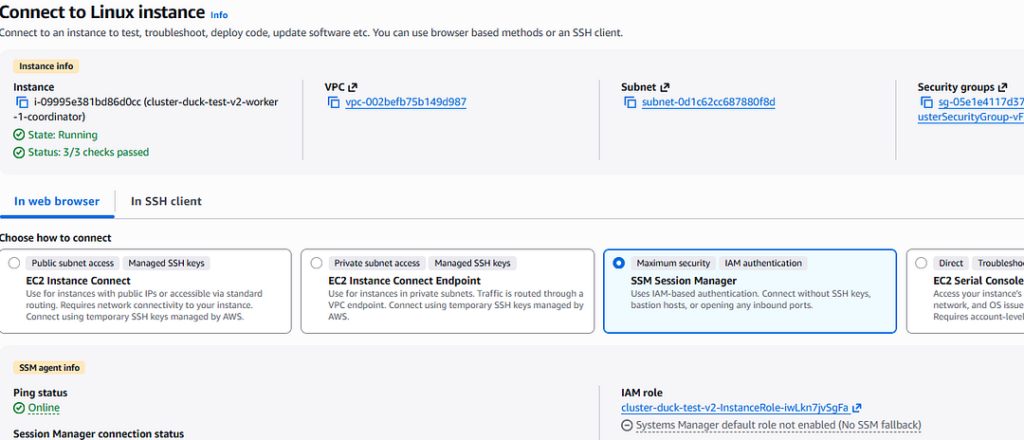Copy the VPC ID with the copy icon
The height and width of the screenshot is (440, 1024).
tap(334, 102)
